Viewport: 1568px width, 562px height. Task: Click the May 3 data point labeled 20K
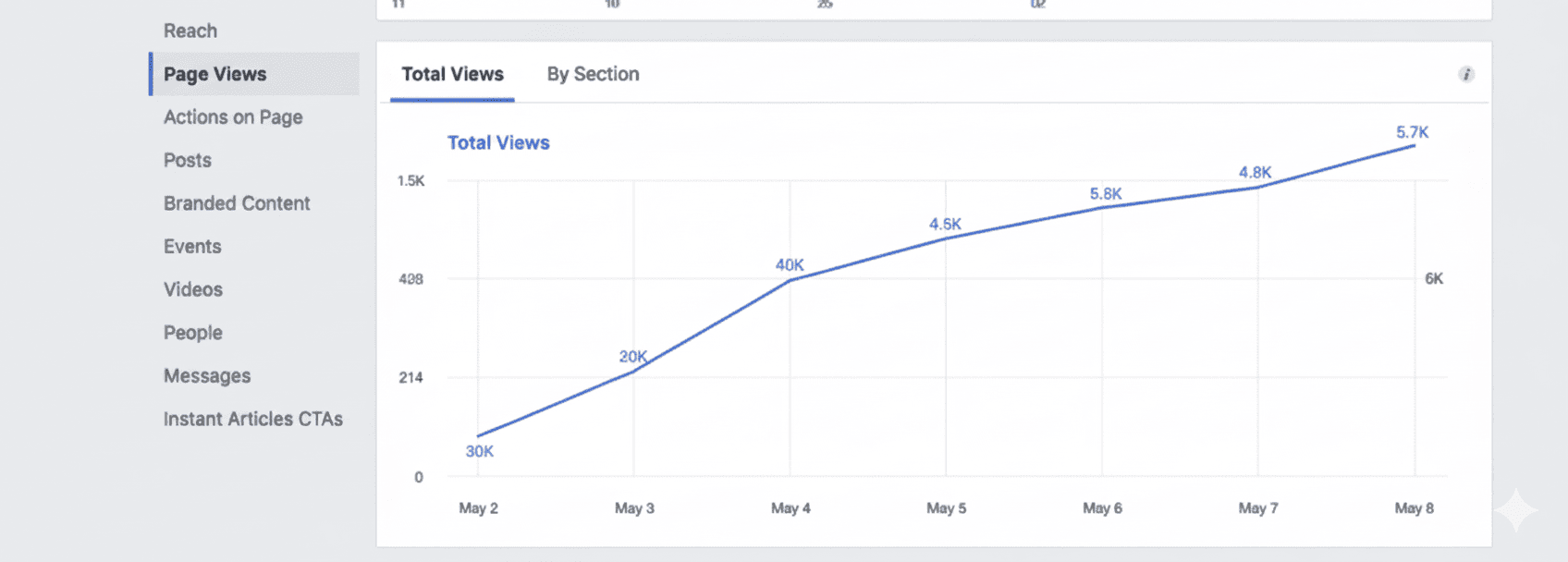tap(634, 372)
